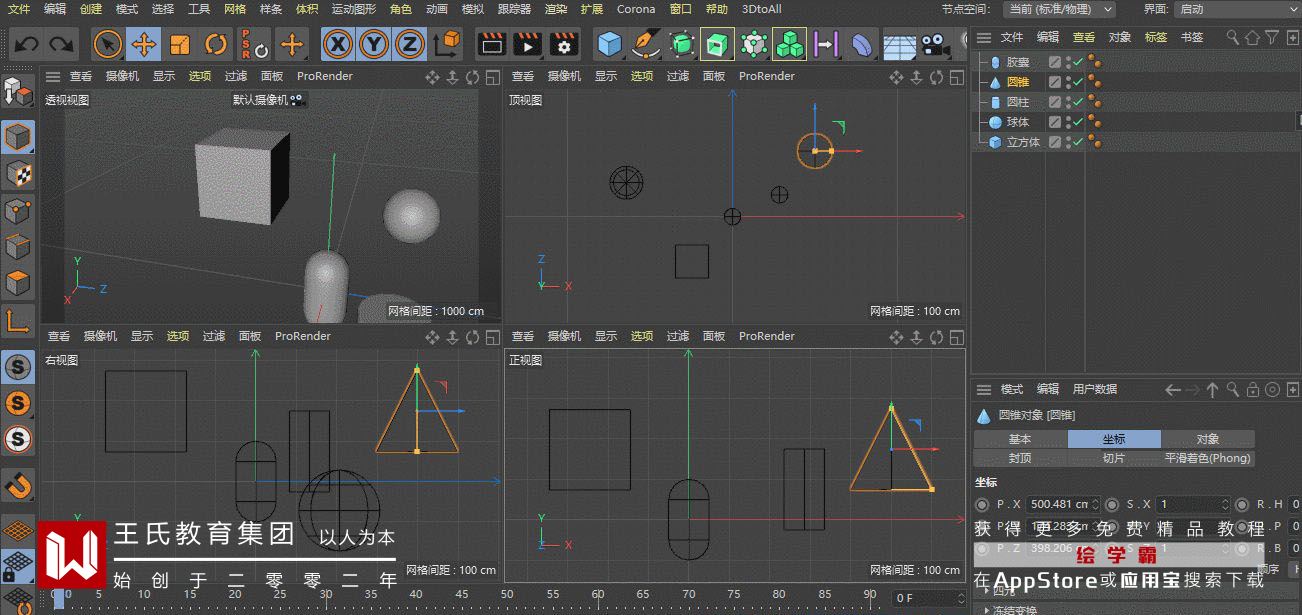Switch to the 对象 attribute tab
Viewport: 1302px width, 615px height.
1207,439
